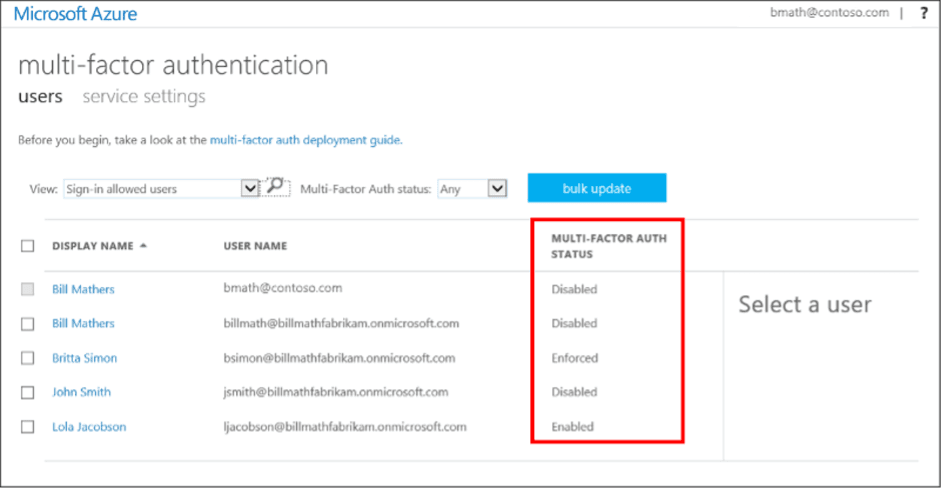Sort by User Name column header
This screenshot has height=489, width=943.
[x=255, y=246]
